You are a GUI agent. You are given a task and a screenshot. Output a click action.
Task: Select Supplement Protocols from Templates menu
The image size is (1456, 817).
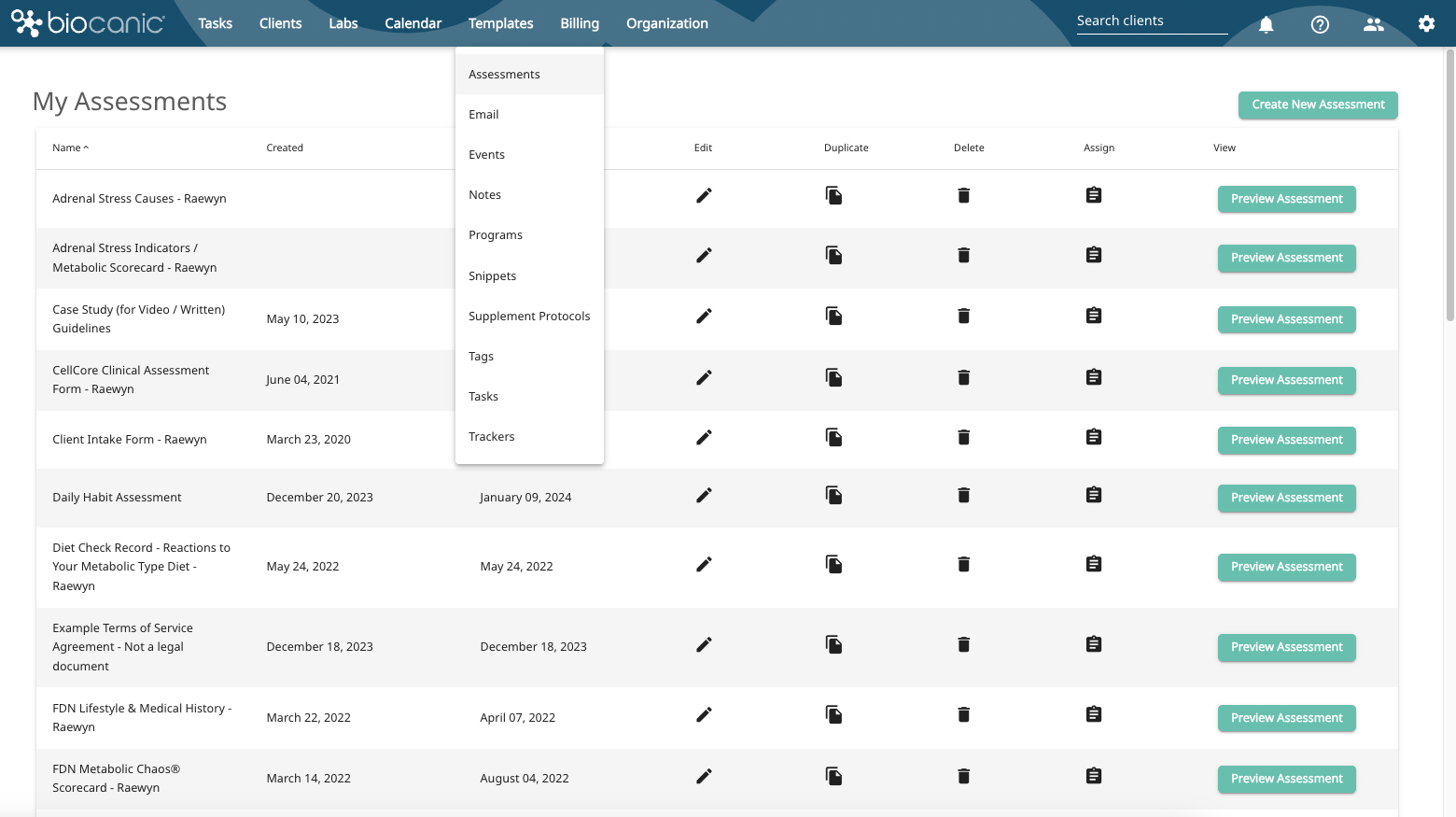coord(529,316)
